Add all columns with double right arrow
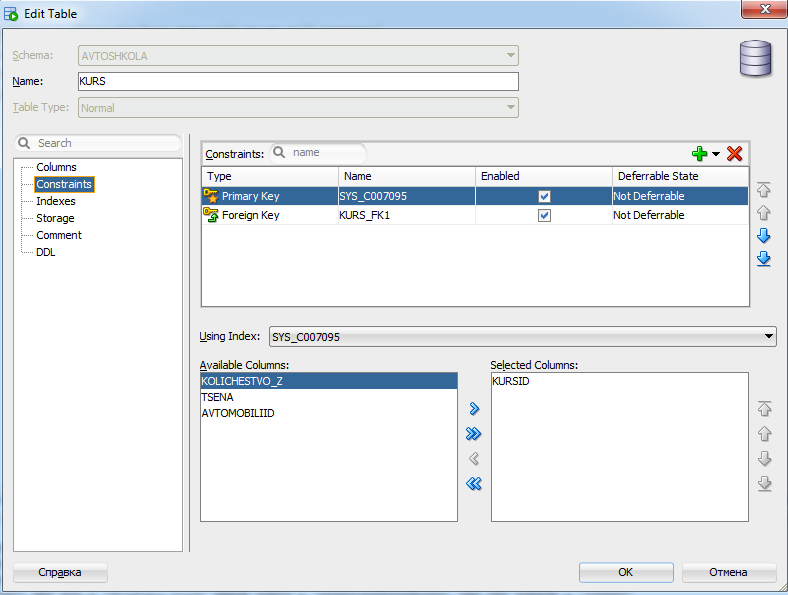 [473, 433]
